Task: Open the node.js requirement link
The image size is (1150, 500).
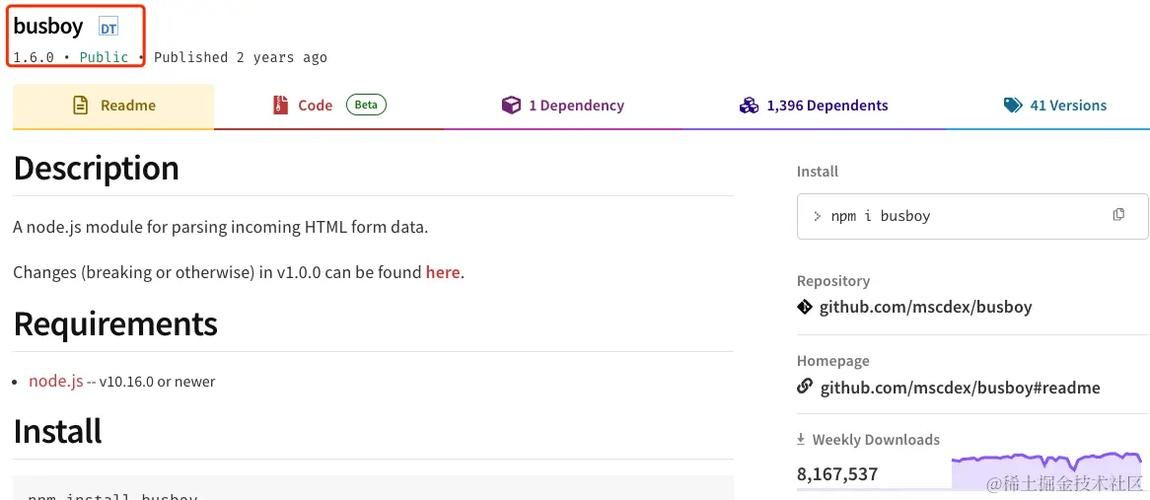Action: 56,381
